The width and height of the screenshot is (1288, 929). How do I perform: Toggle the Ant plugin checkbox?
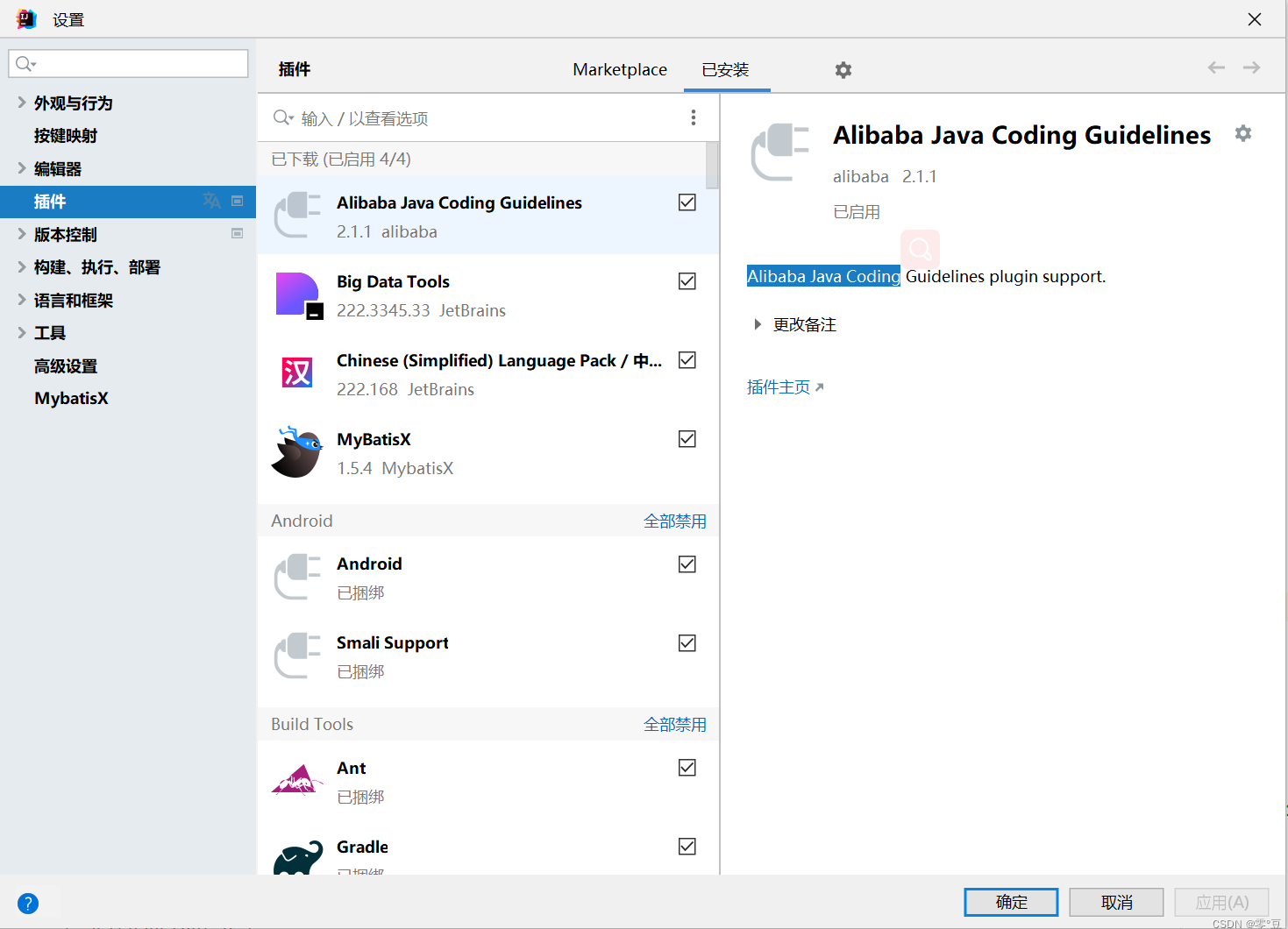coord(687,768)
